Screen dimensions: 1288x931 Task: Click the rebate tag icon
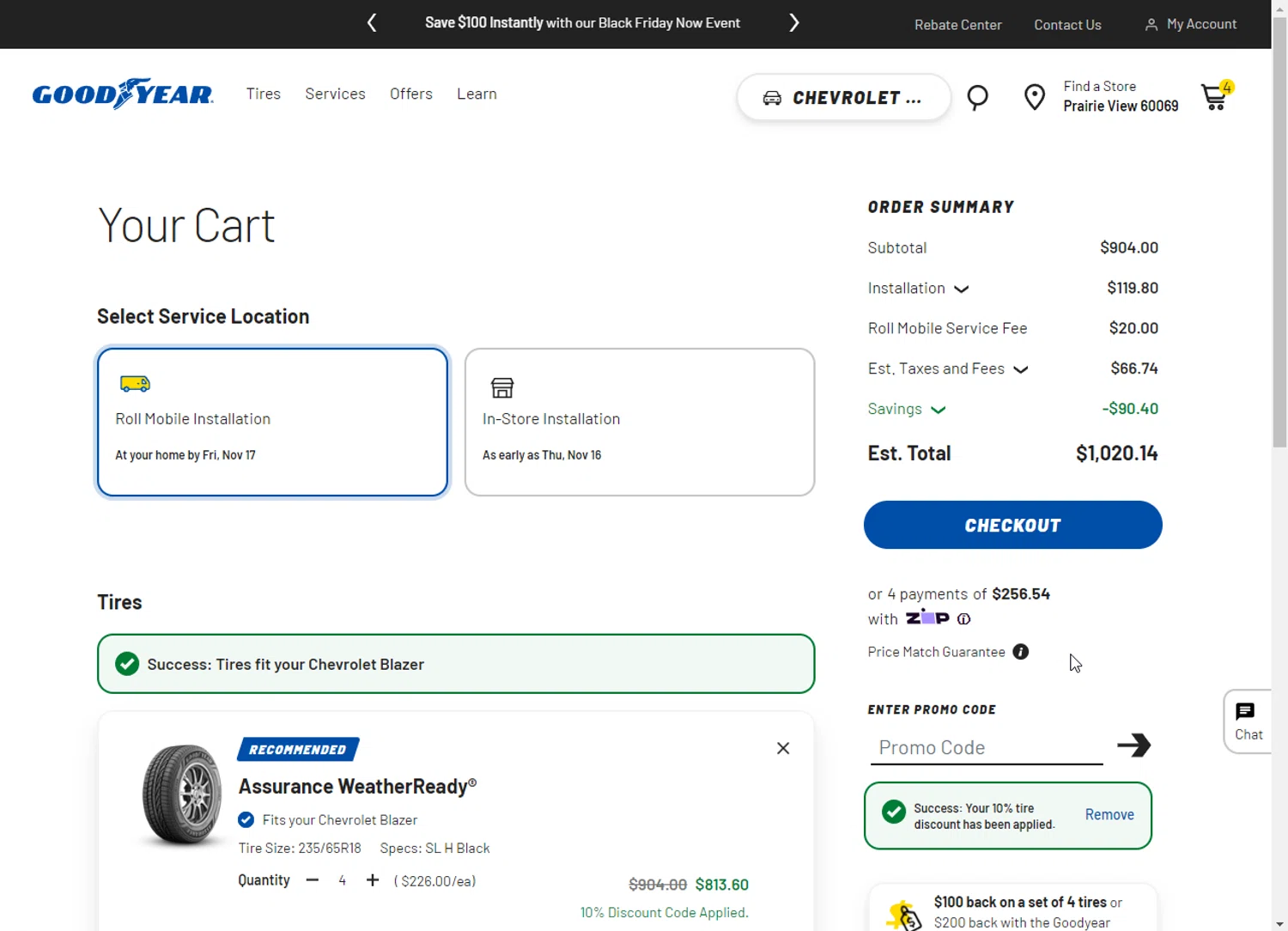point(904,915)
